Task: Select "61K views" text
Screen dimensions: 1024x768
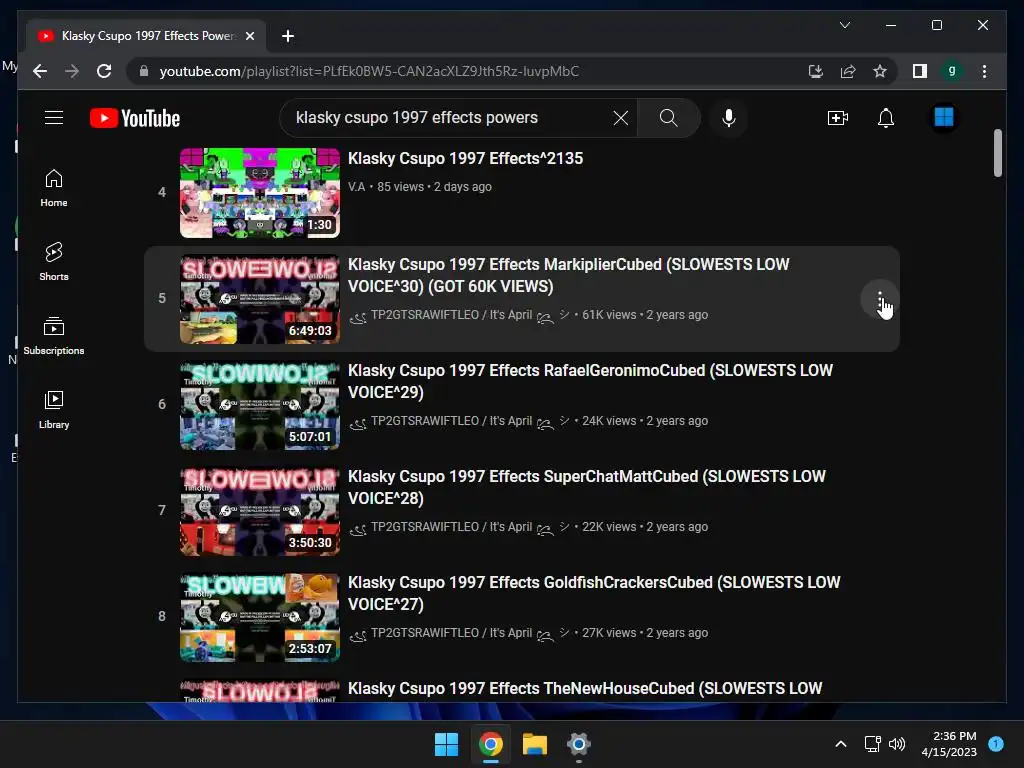Action: 609,315
